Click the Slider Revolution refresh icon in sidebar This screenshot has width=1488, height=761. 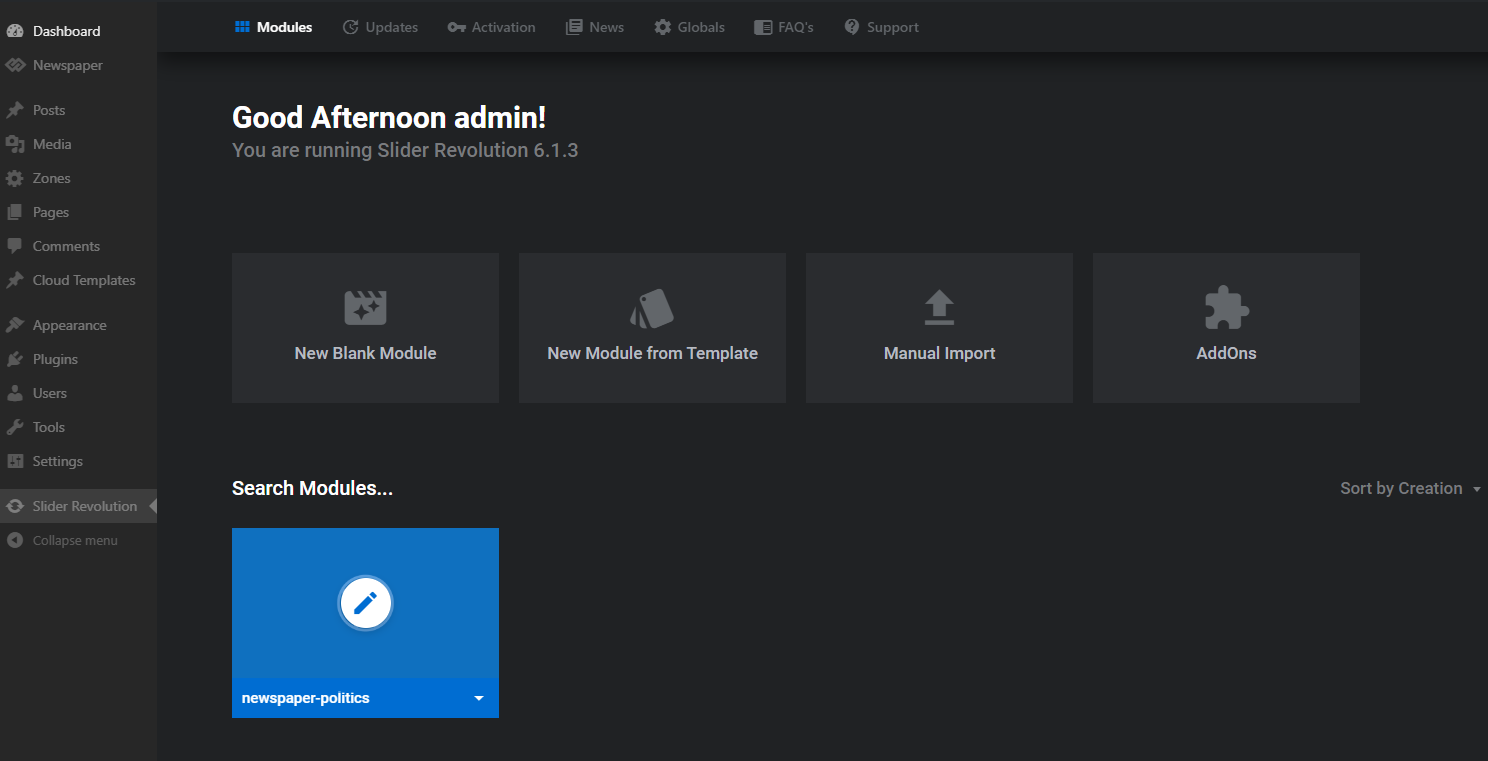[x=14, y=506]
